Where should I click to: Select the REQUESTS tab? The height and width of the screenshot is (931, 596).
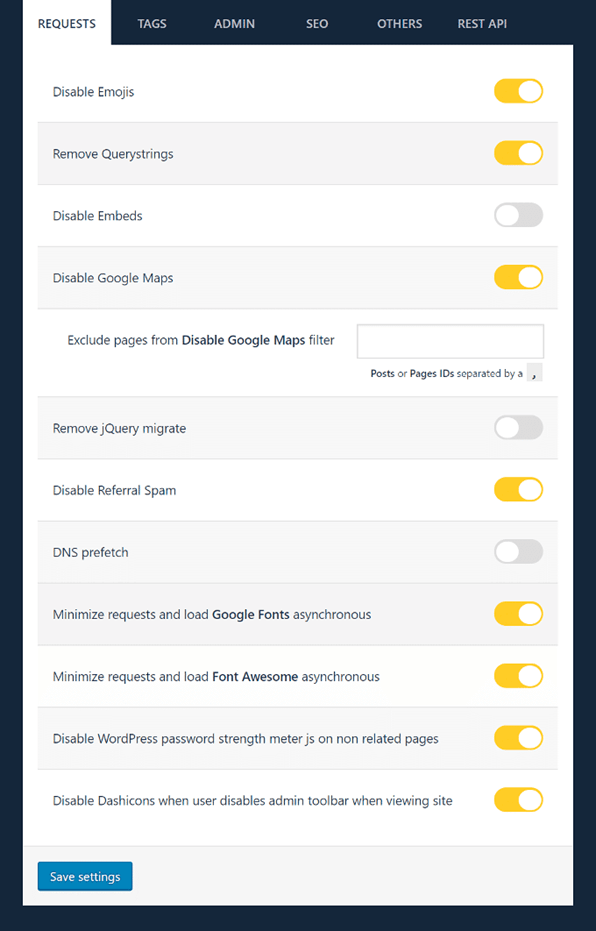[66, 24]
